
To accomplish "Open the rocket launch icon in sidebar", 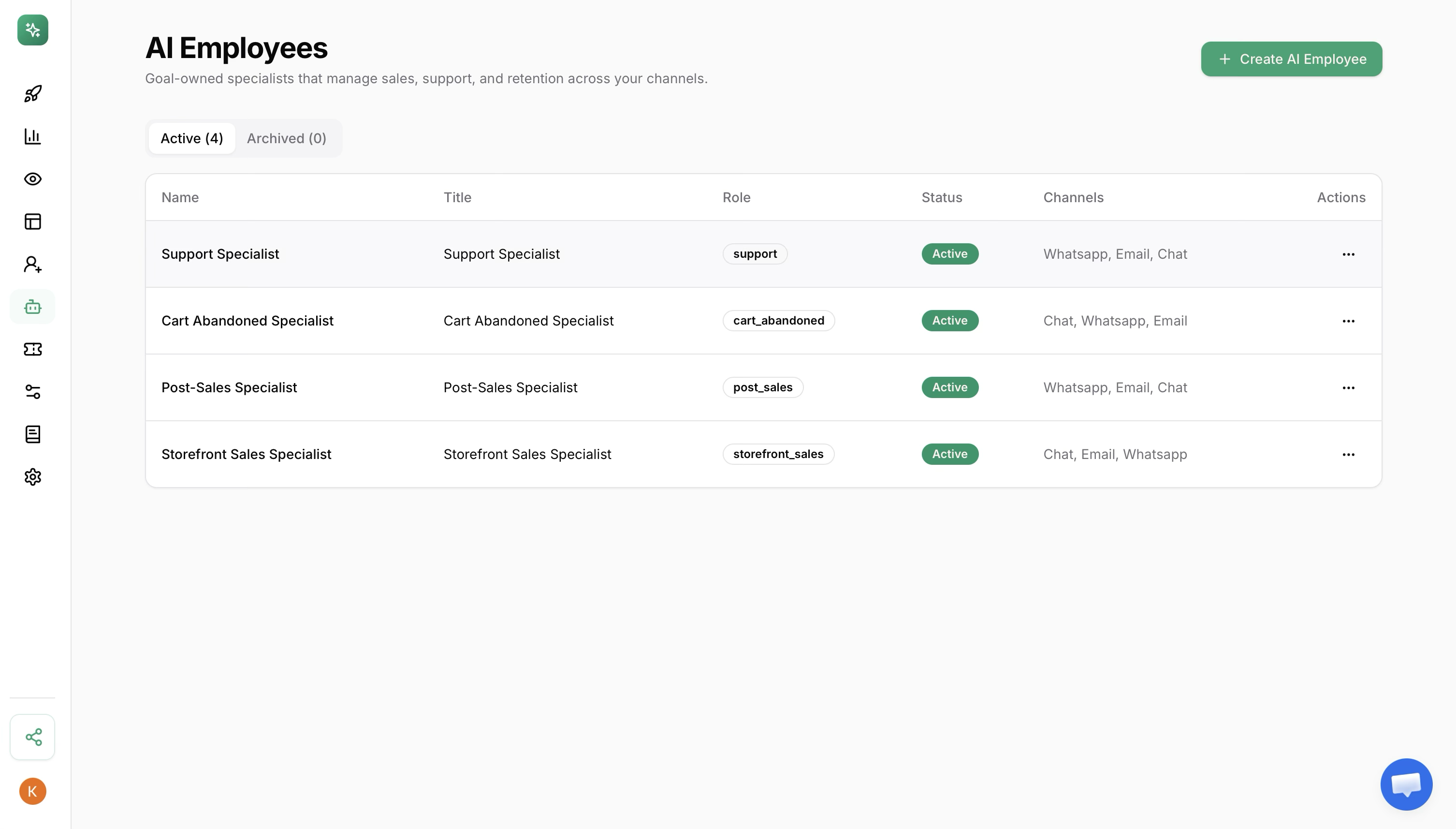I will click(32, 93).
